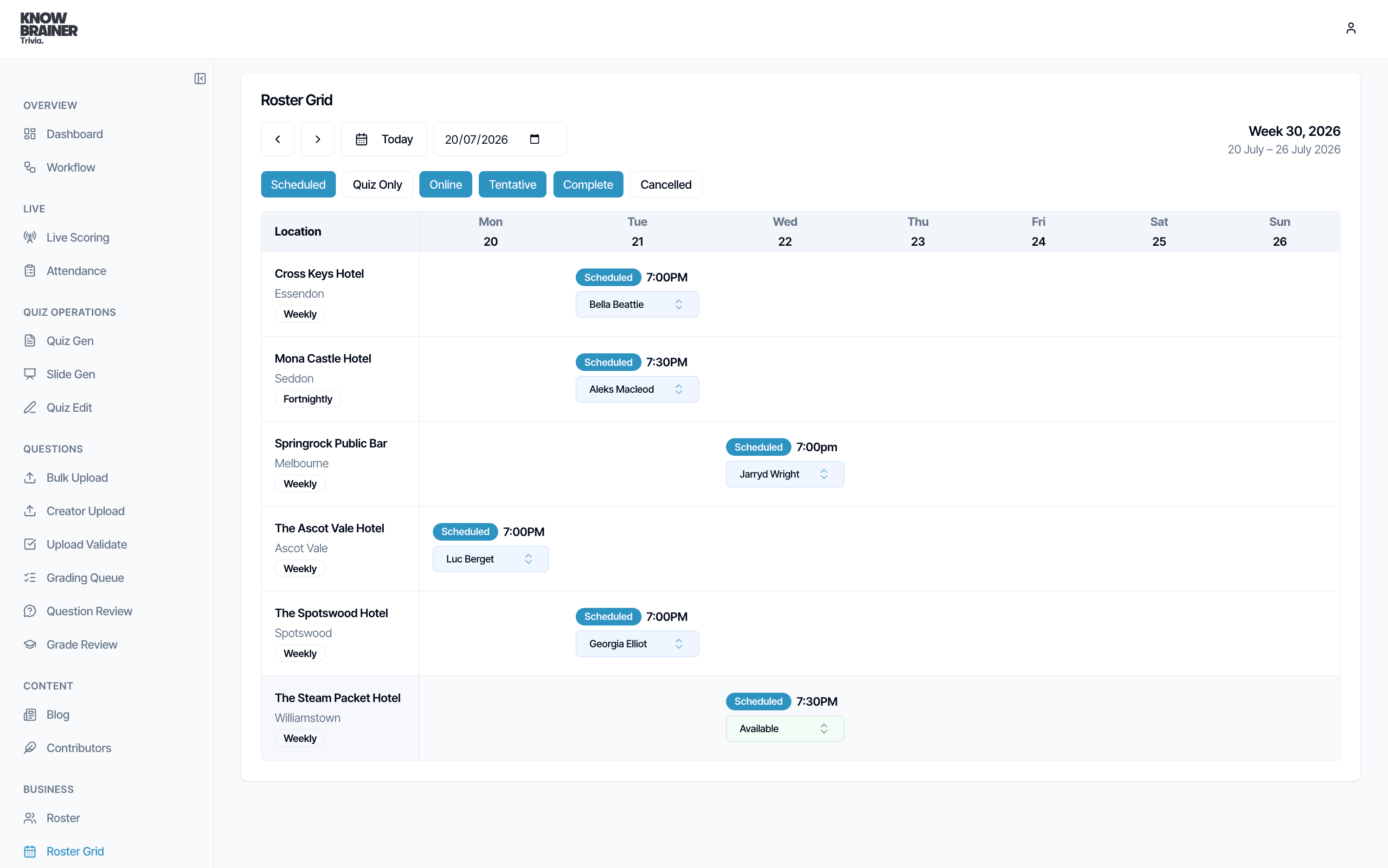Open the date picker calendar icon

(x=534, y=139)
